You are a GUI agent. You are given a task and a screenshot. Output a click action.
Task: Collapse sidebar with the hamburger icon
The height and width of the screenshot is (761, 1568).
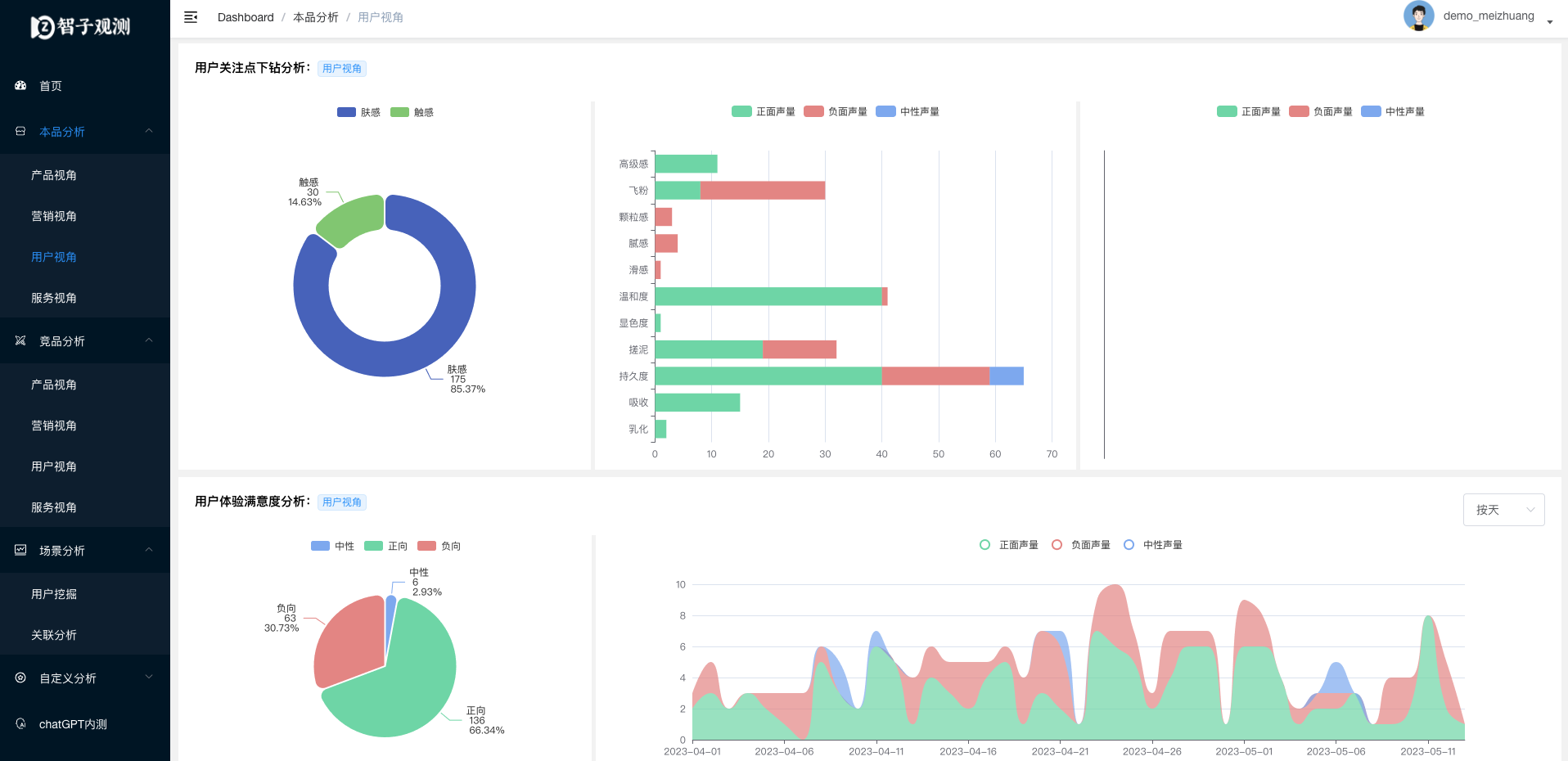point(191,17)
